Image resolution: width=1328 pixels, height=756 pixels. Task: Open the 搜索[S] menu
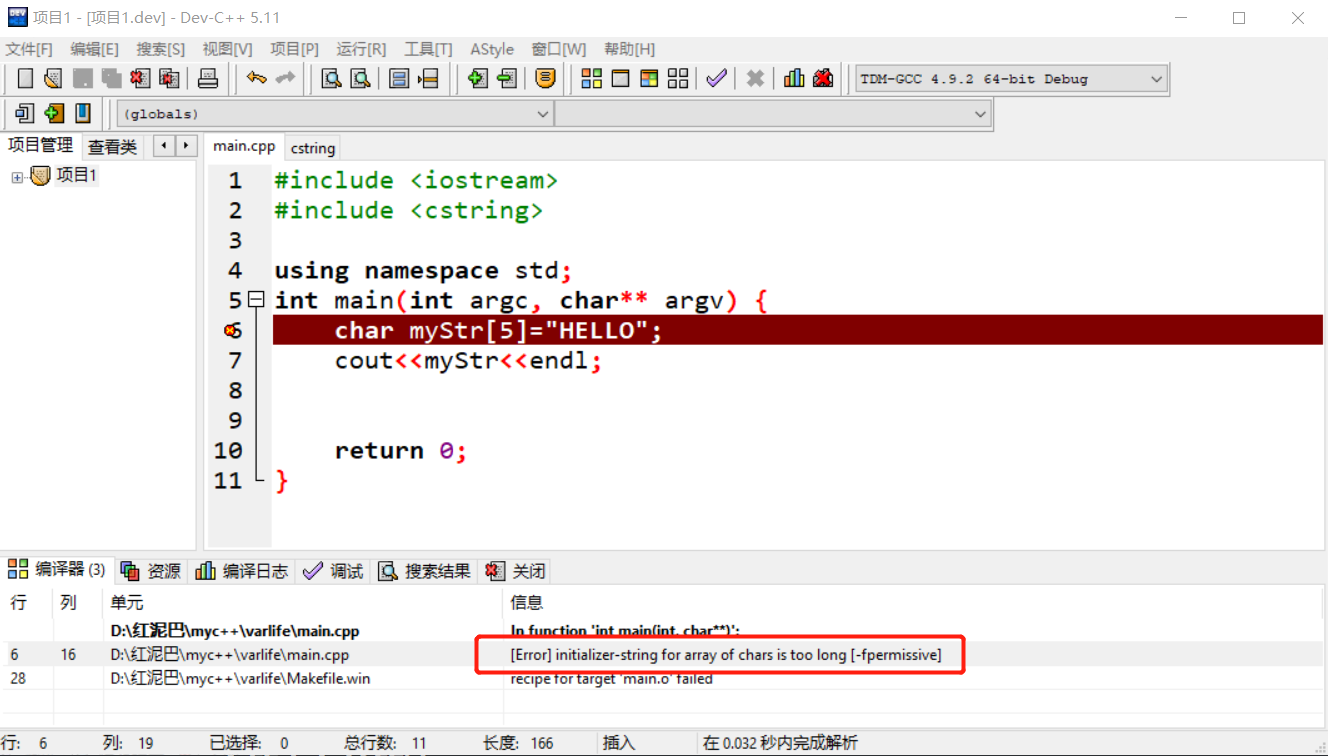point(161,49)
